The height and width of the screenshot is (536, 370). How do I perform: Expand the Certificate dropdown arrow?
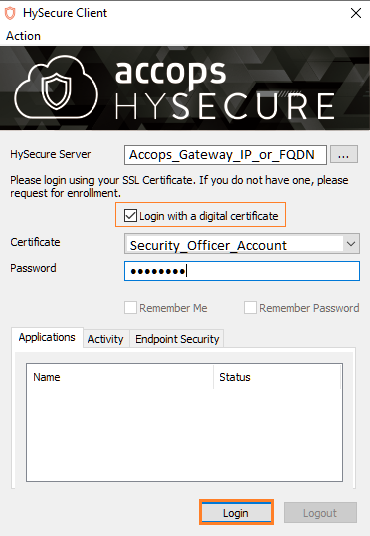tap(351, 244)
